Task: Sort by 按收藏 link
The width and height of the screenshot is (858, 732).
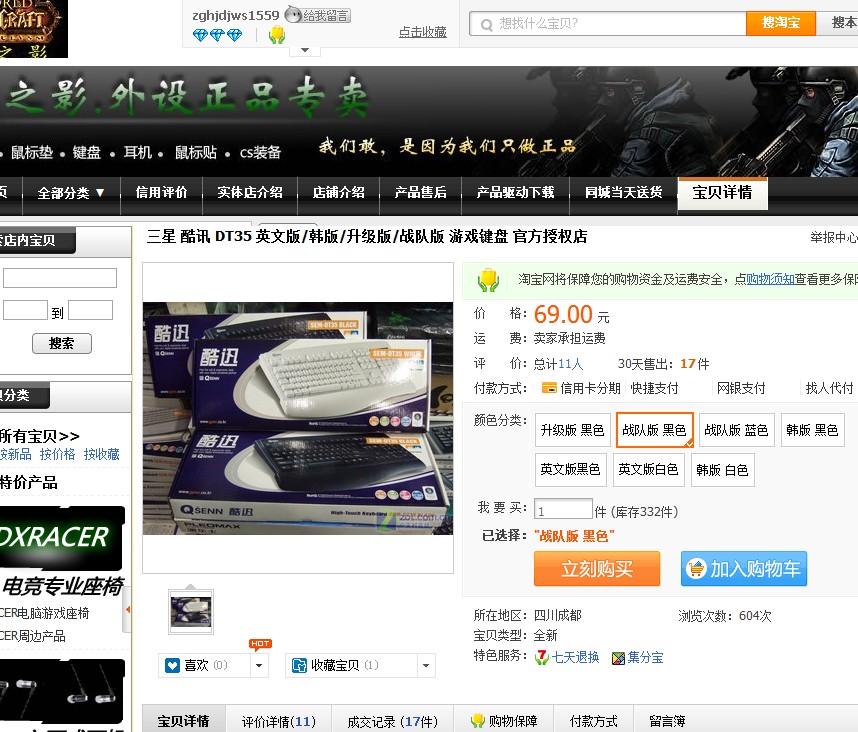Action: pos(102,454)
